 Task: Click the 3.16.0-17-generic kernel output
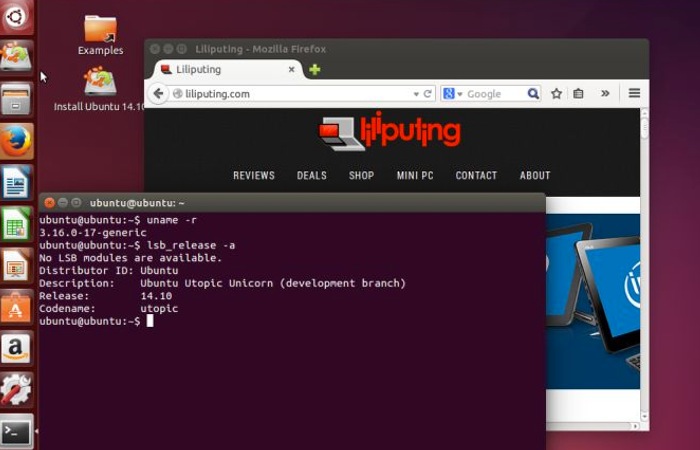pos(93,233)
